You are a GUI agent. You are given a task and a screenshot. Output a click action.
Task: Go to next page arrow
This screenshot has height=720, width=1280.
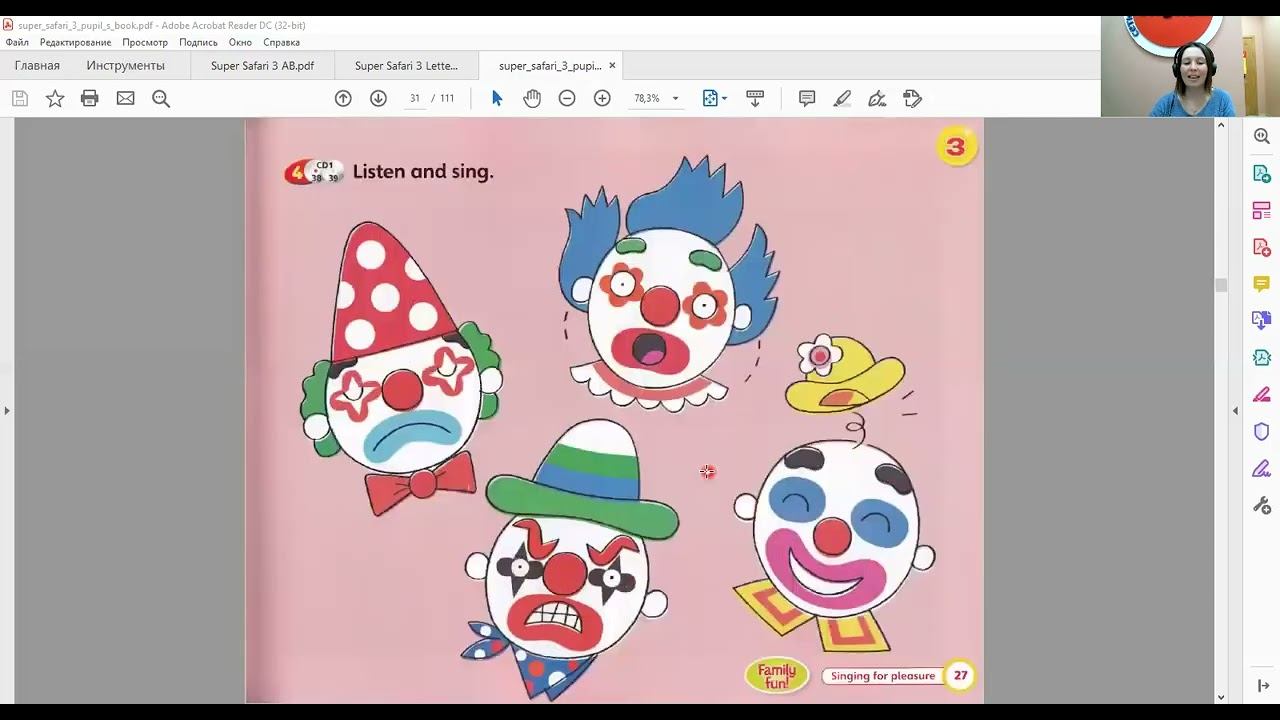(x=378, y=98)
